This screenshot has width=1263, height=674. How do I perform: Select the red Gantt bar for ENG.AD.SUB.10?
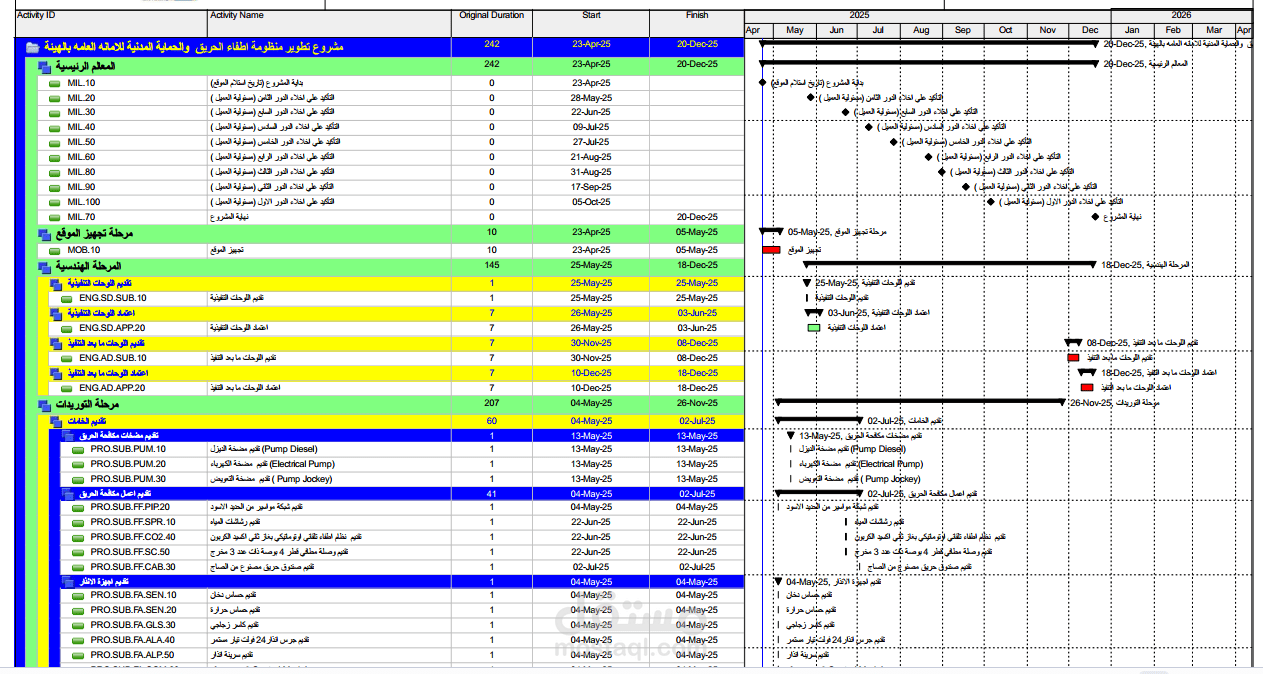(x=1073, y=358)
